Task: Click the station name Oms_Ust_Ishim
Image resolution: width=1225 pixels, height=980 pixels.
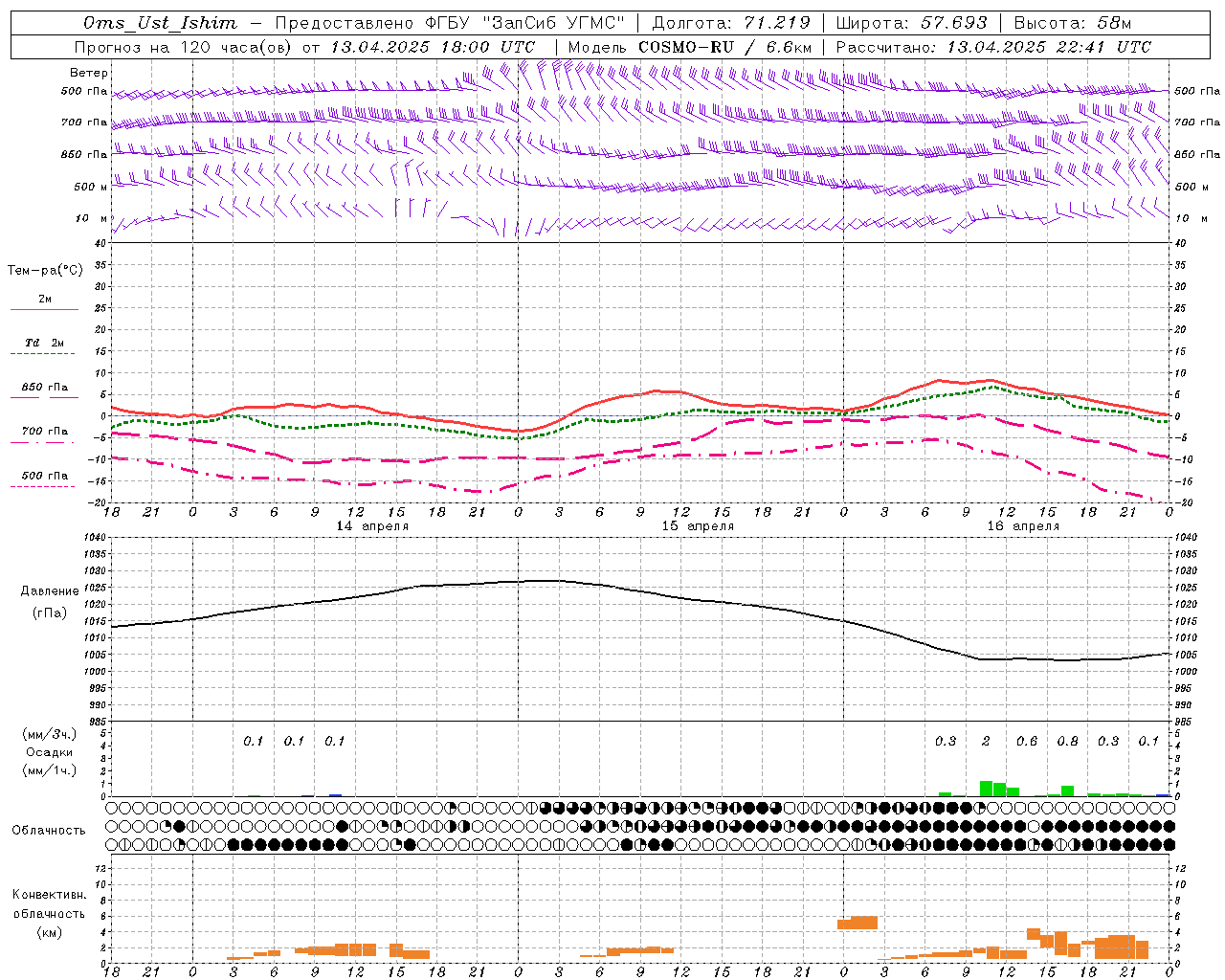Action: coord(160,23)
